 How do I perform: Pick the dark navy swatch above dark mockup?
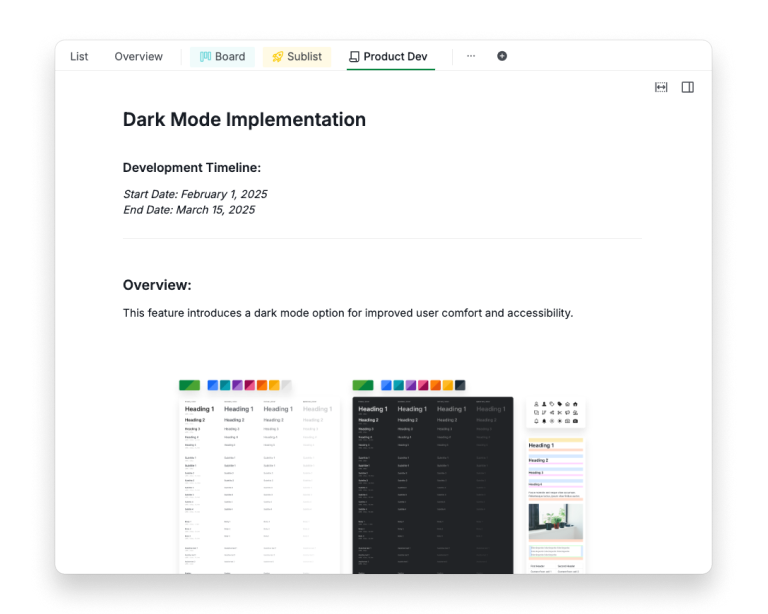(460, 385)
